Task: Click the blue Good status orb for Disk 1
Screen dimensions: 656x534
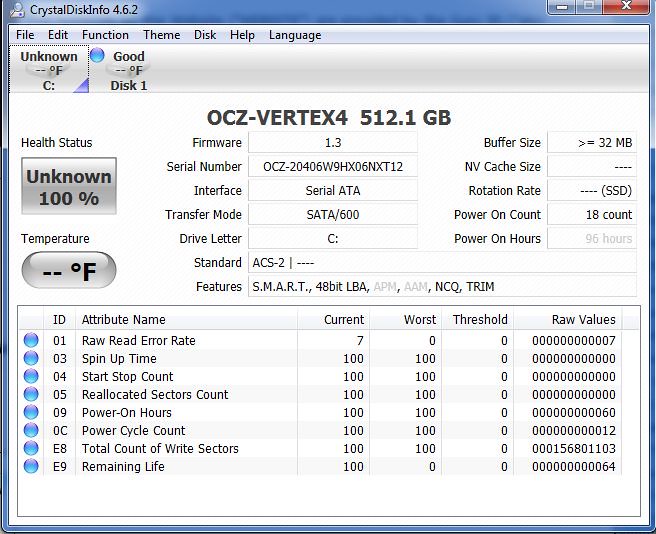Action: point(97,55)
